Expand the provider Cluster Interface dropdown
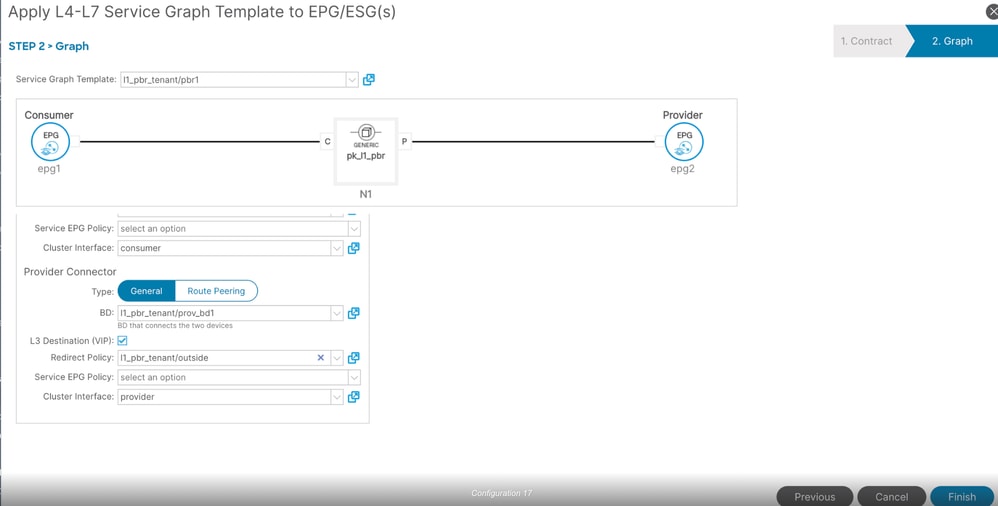Image resolution: width=998 pixels, height=506 pixels. click(x=337, y=397)
